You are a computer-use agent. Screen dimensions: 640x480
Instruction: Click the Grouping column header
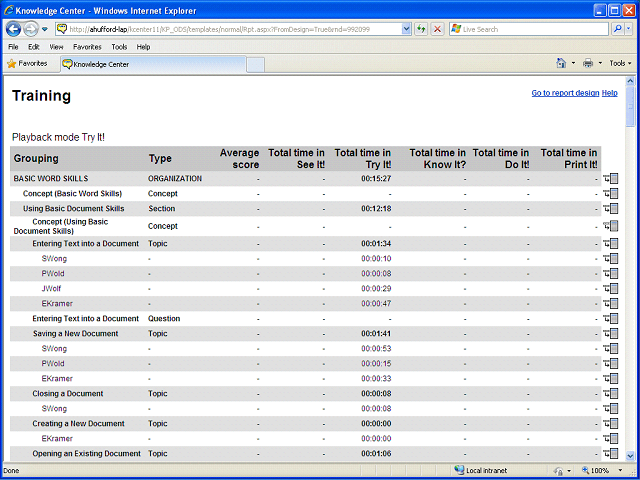pyautogui.click(x=36, y=158)
